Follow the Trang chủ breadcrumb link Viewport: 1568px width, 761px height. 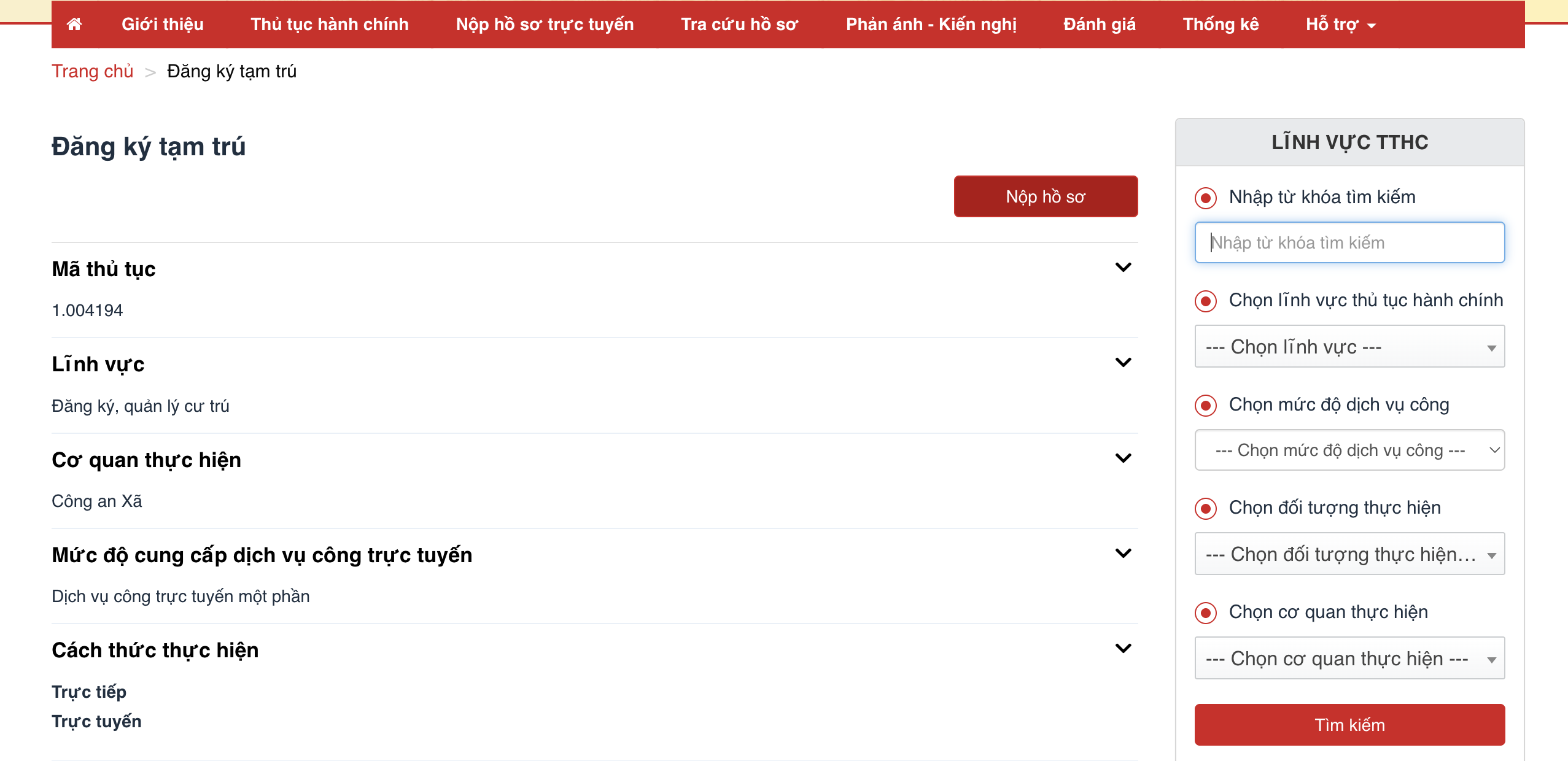point(92,71)
